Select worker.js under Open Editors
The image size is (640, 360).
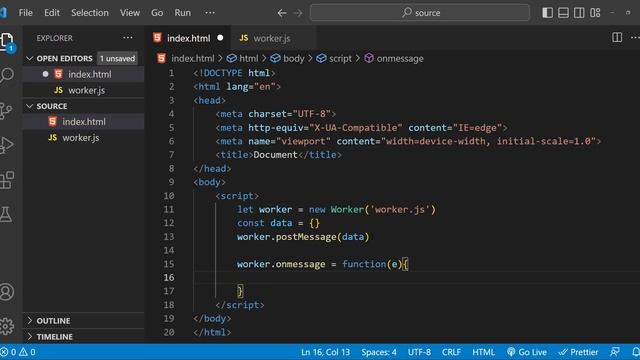(83, 90)
